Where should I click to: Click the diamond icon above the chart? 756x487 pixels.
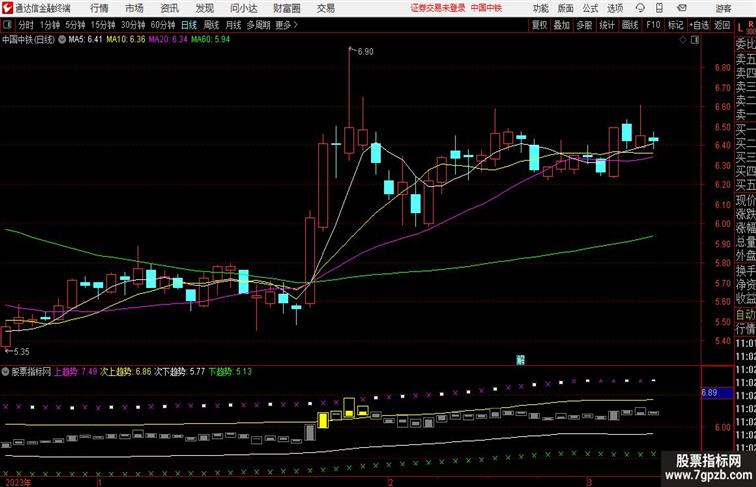point(683,40)
